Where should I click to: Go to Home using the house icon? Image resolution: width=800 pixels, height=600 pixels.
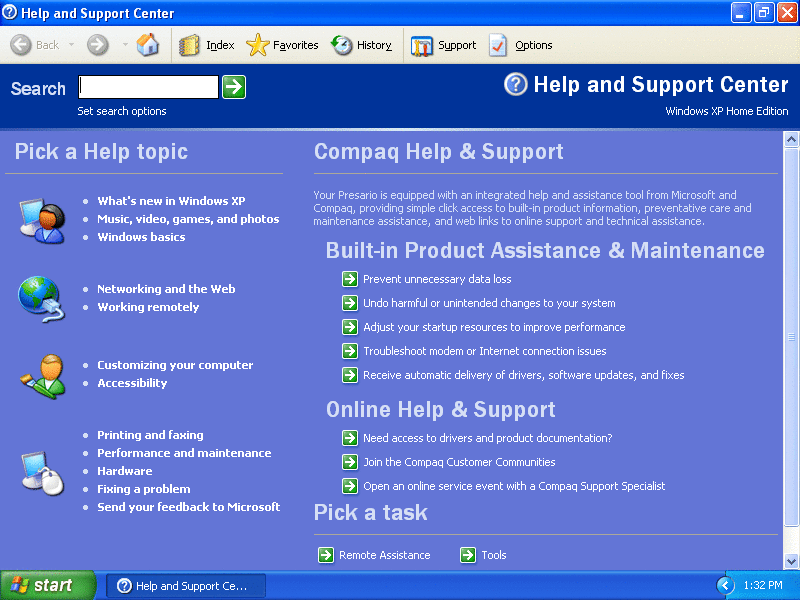(148, 45)
